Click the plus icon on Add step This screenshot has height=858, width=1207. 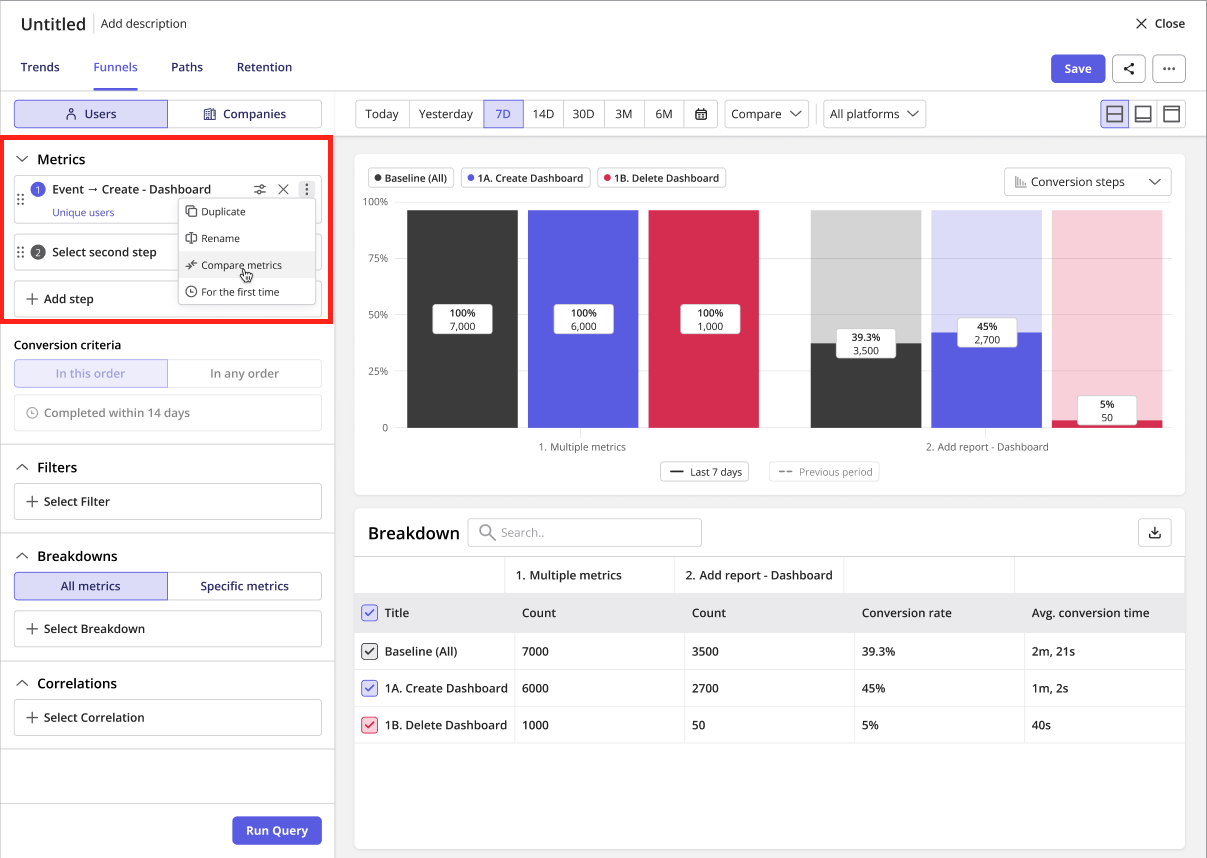pos(32,299)
